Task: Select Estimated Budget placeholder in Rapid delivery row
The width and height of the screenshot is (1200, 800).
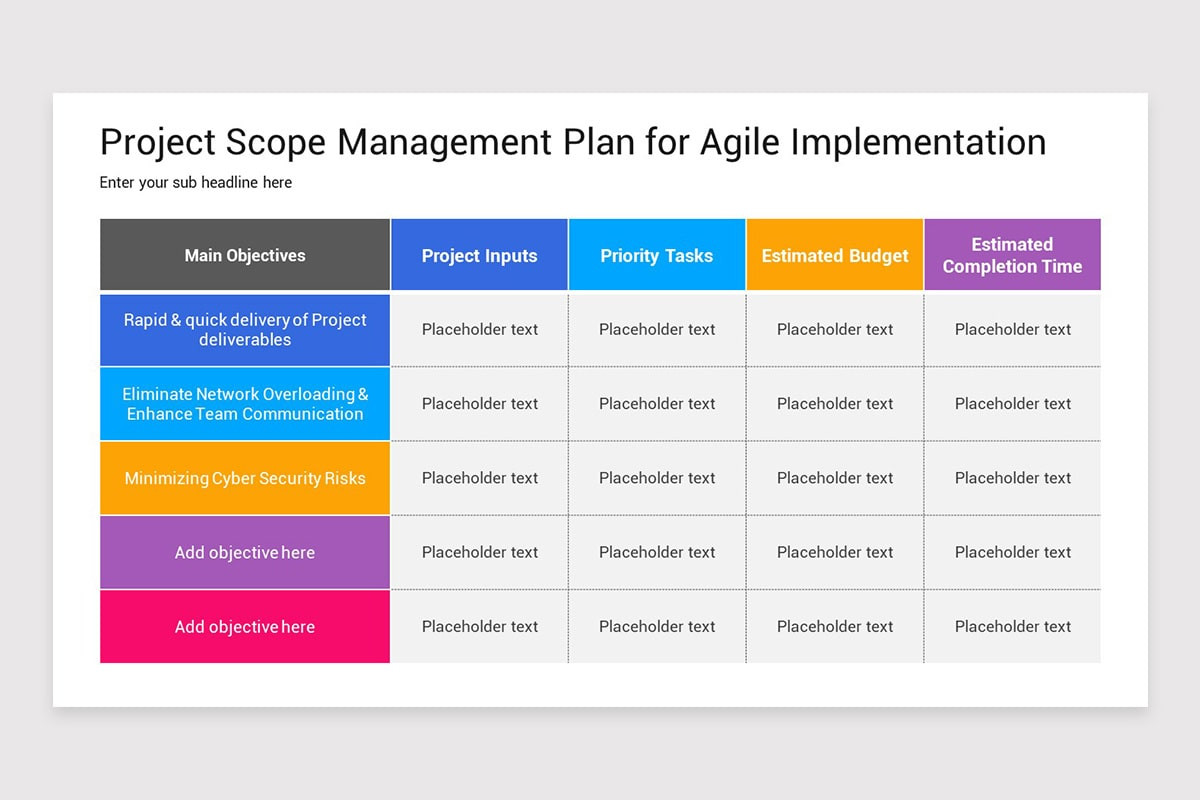Action: point(835,330)
